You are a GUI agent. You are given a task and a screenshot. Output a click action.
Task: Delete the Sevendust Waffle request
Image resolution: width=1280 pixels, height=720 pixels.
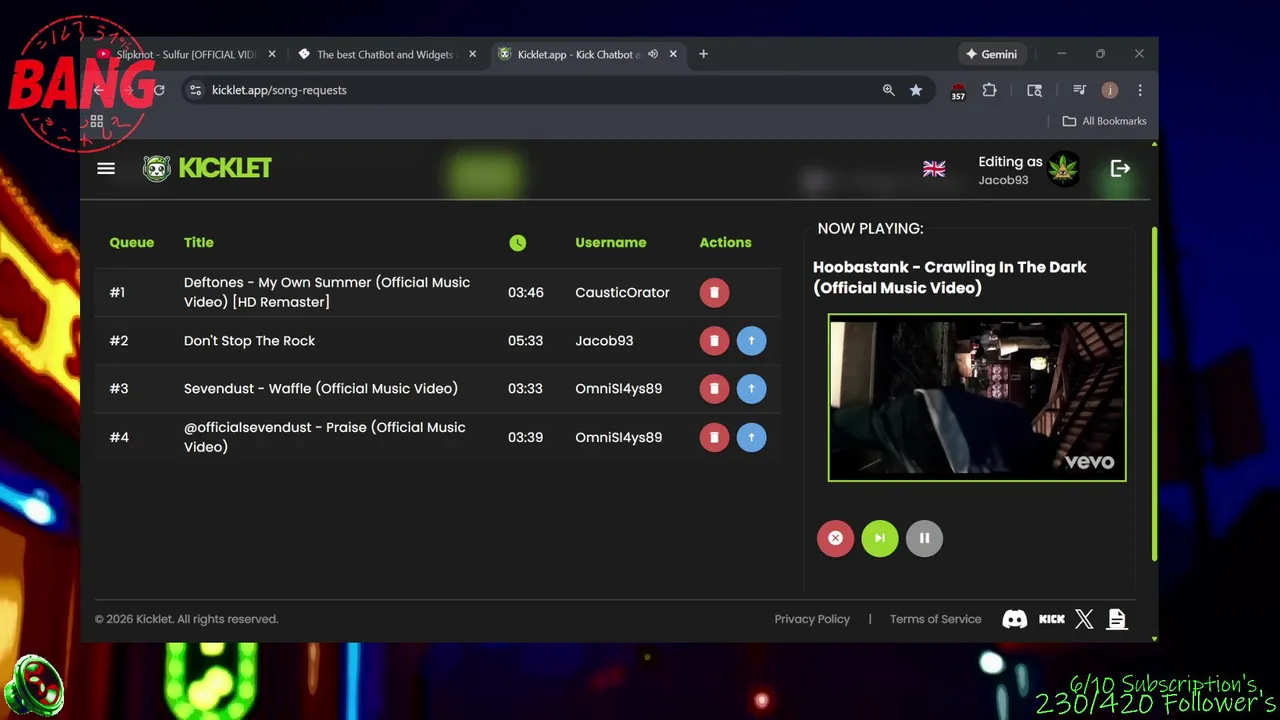coord(714,389)
